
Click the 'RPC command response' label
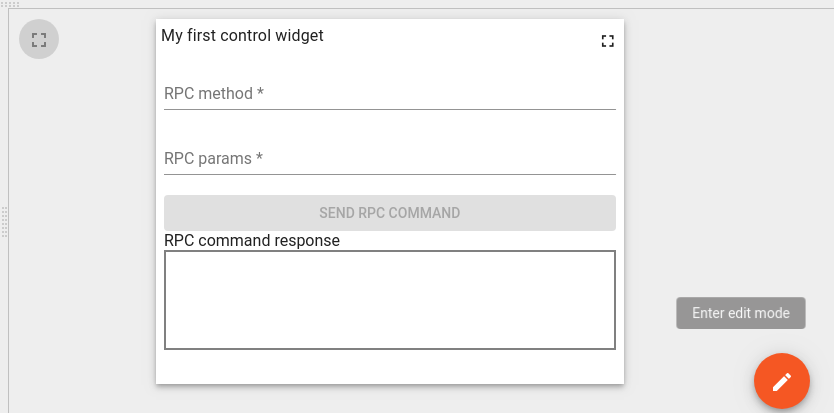[252, 241]
